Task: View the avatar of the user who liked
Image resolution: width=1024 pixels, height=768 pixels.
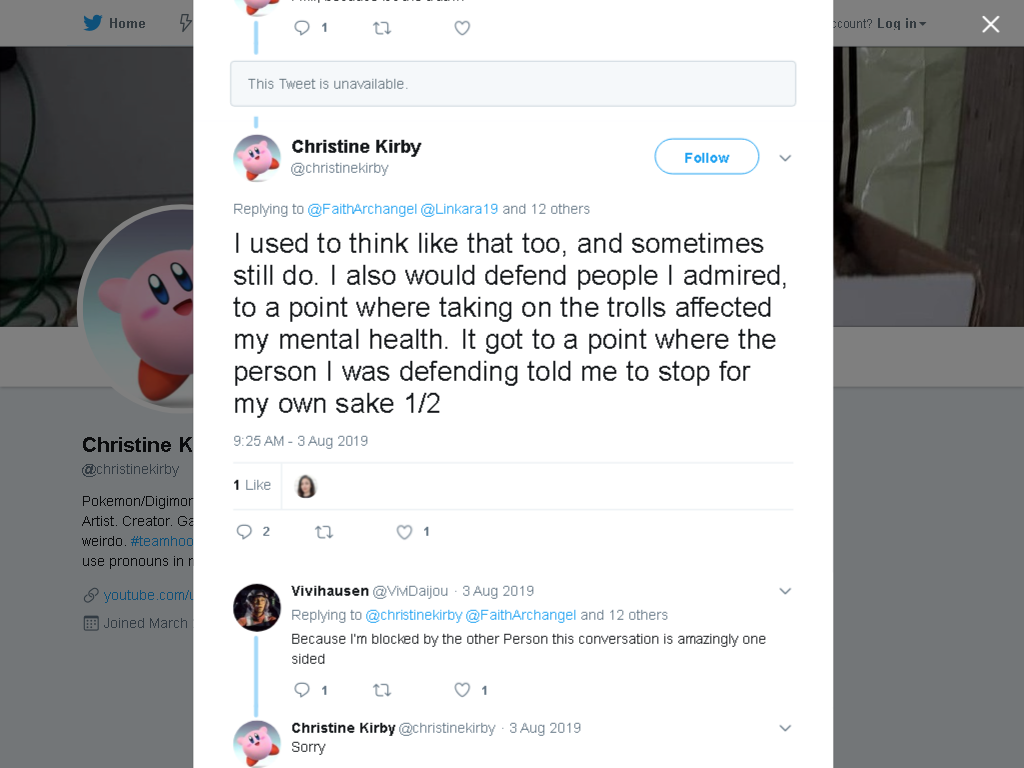Action: pyautogui.click(x=306, y=486)
